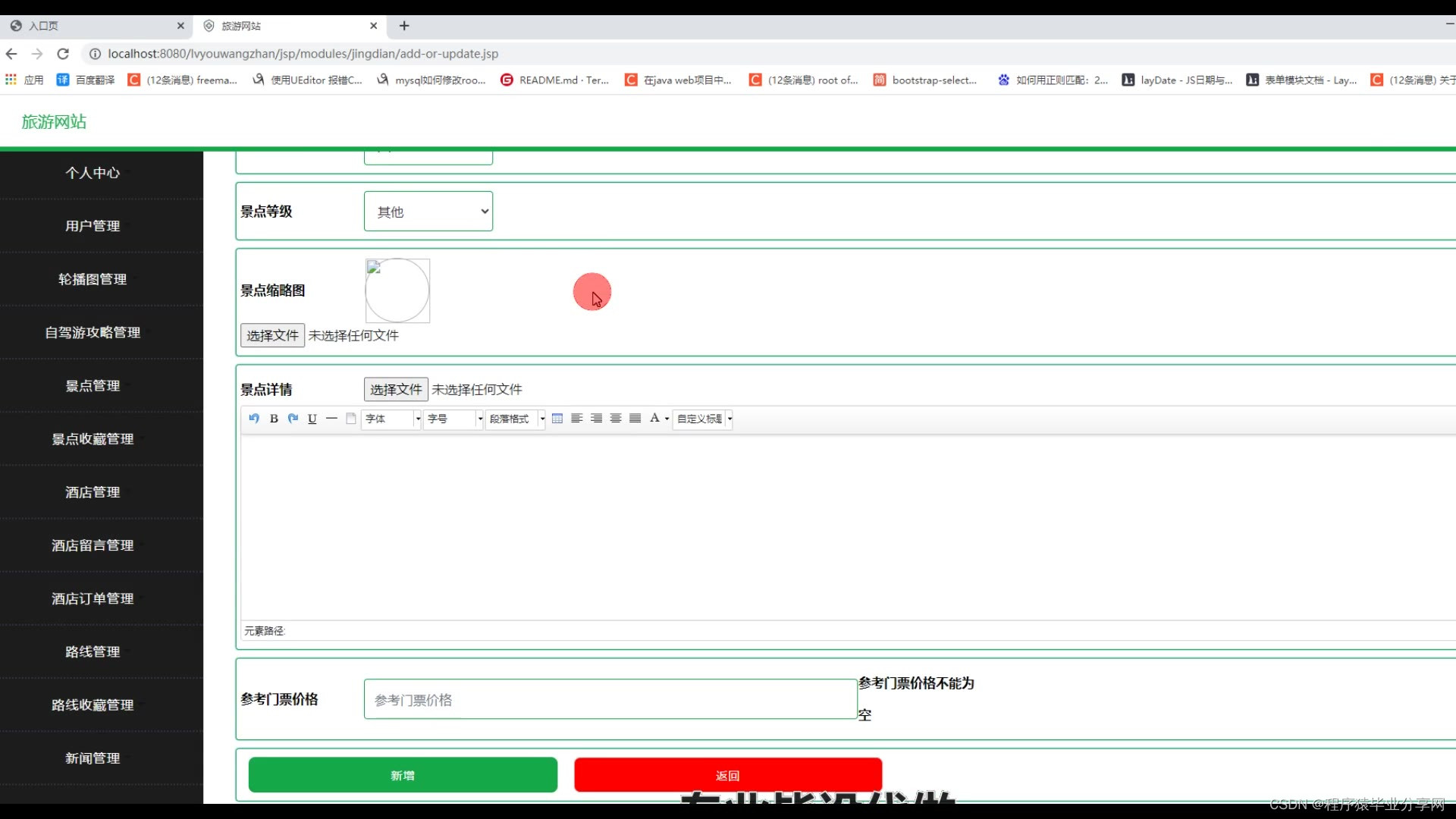Click the insert table icon
This screenshot has width=1456, height=819.
click(557, 419)
